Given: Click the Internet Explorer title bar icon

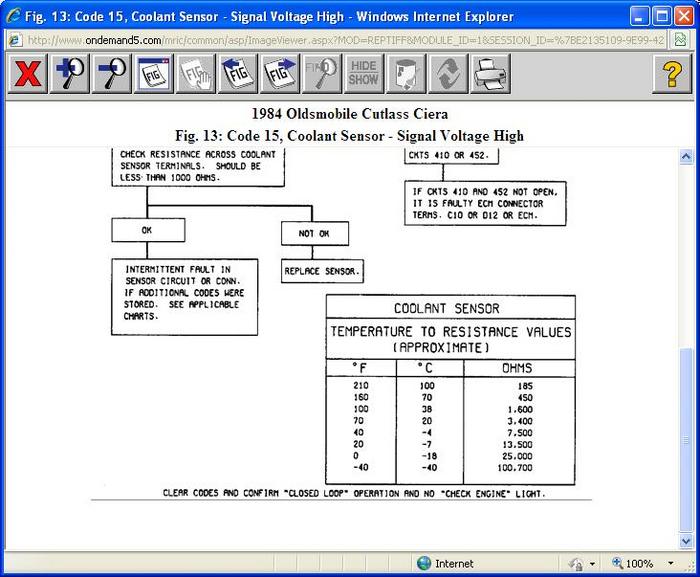Looking at the screenshot, I should point(13,16).
